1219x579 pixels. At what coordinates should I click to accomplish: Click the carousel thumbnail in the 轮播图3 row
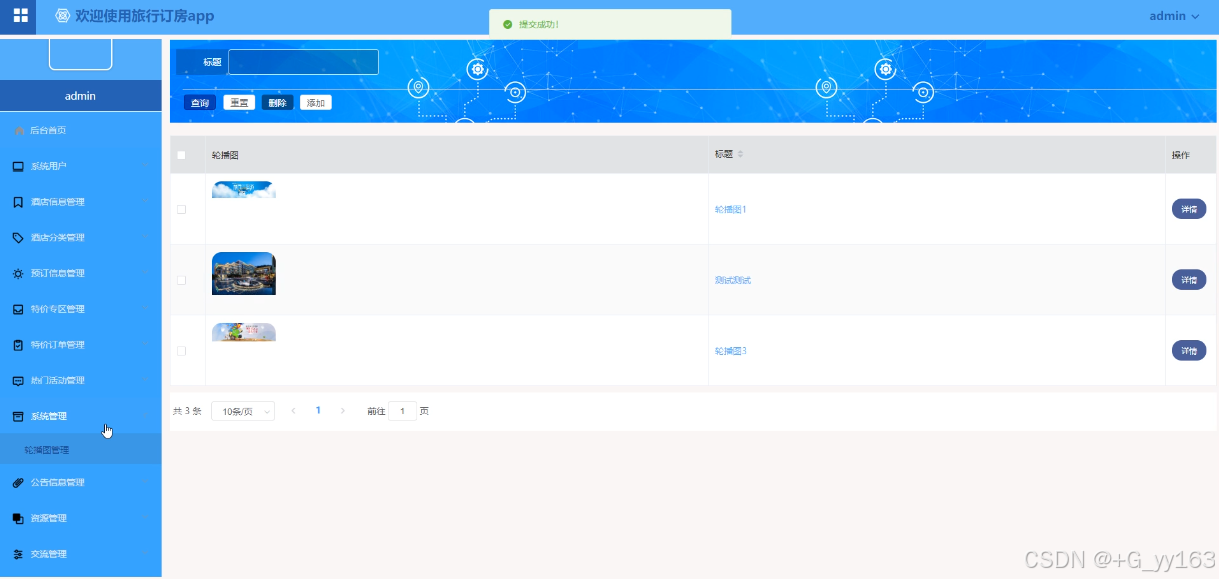[x=244, y=332]
